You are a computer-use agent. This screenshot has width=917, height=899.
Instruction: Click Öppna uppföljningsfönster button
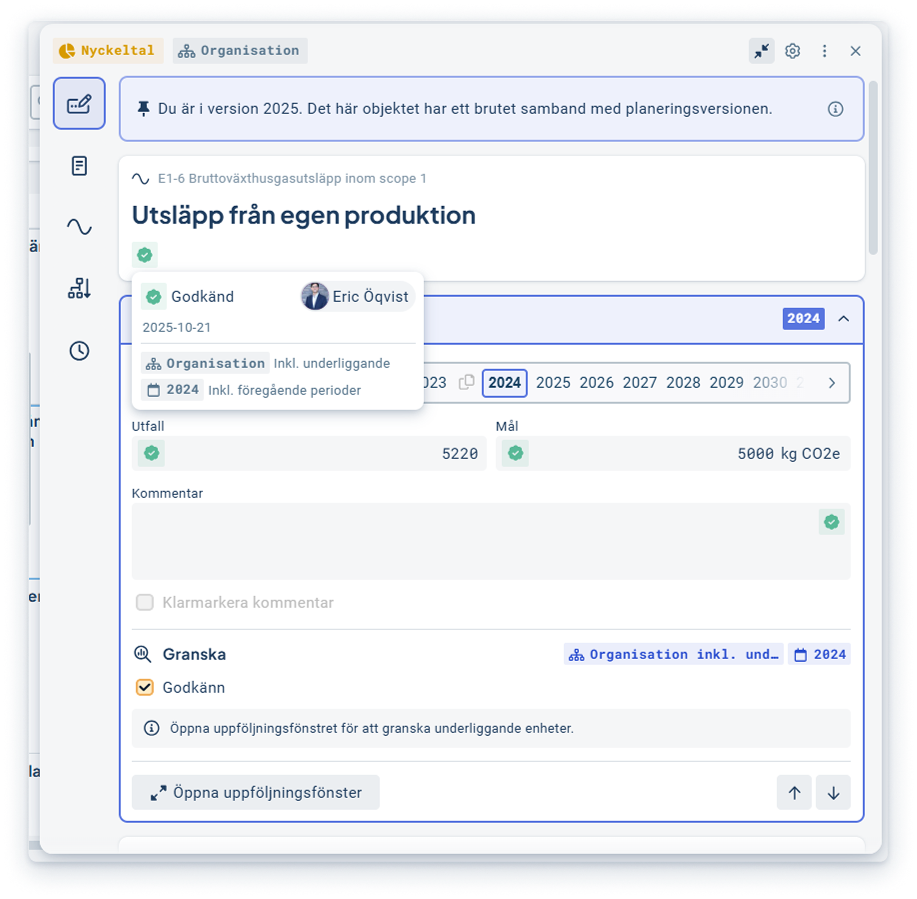(x=256, y=793)
